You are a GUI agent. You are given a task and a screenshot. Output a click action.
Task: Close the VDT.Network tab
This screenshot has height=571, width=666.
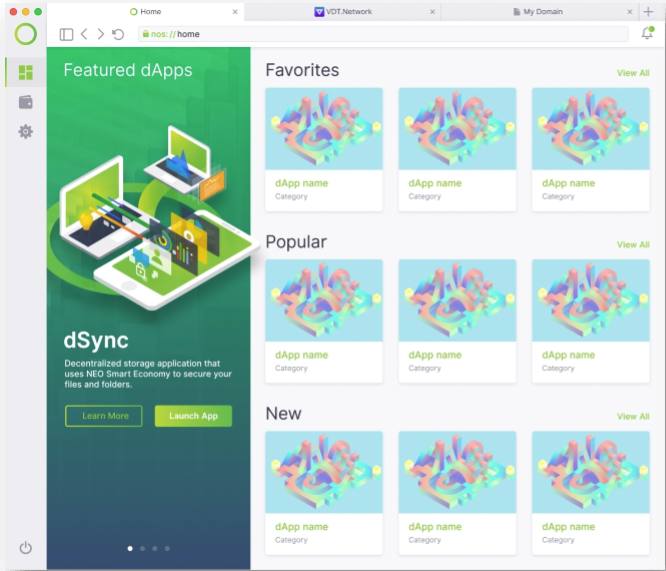coord(432,12)
